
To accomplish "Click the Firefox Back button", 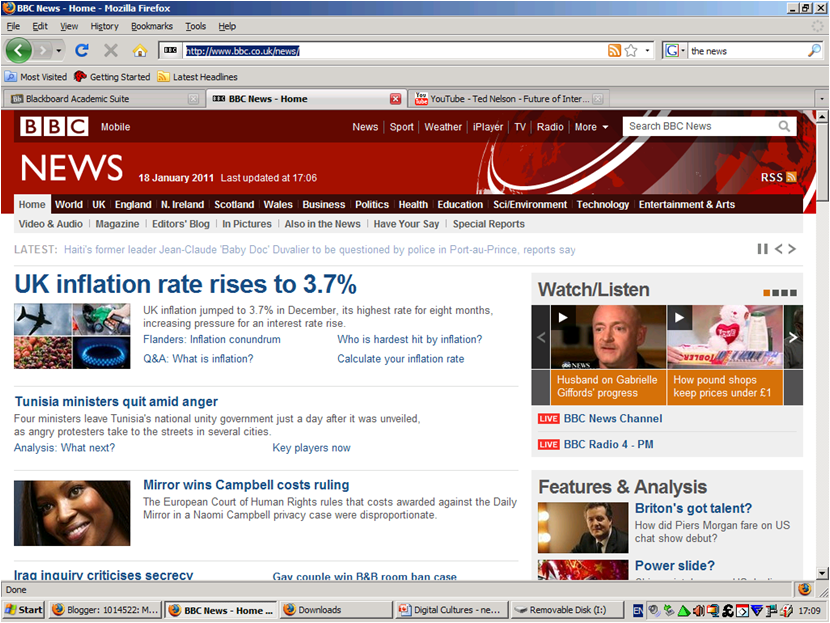I will pos(19,51).
